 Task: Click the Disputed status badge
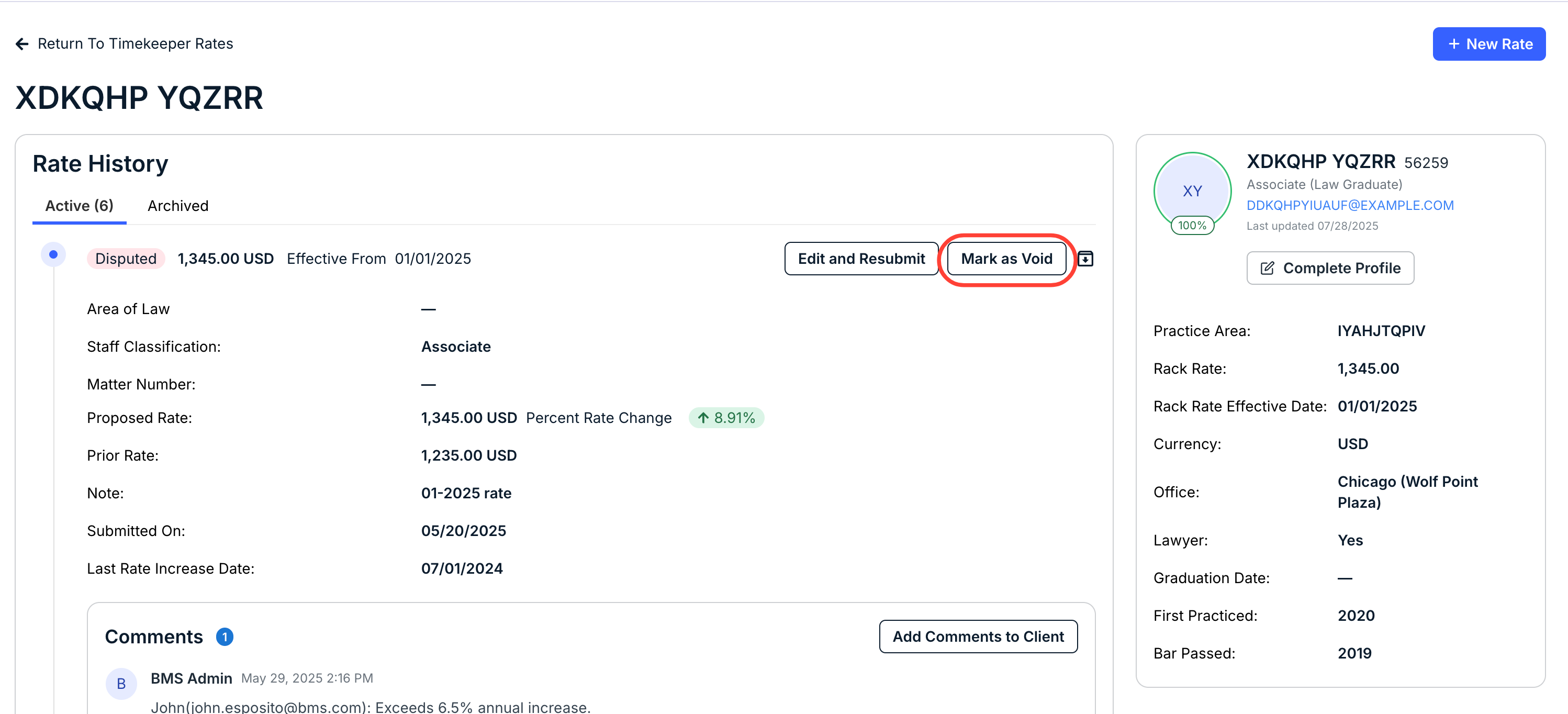pos(126,259)
